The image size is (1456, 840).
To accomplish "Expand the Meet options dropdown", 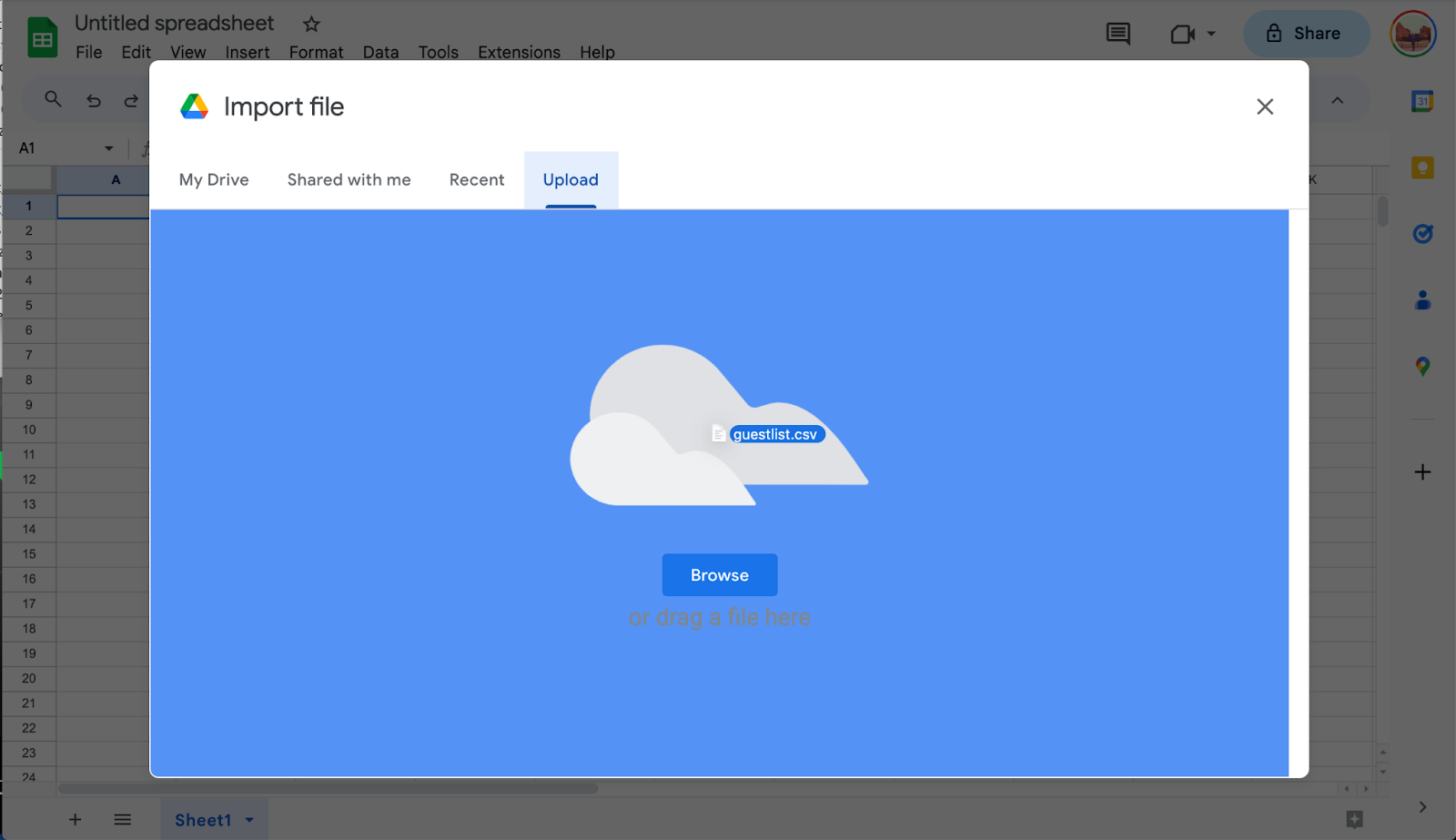I will pos(1210,33).
